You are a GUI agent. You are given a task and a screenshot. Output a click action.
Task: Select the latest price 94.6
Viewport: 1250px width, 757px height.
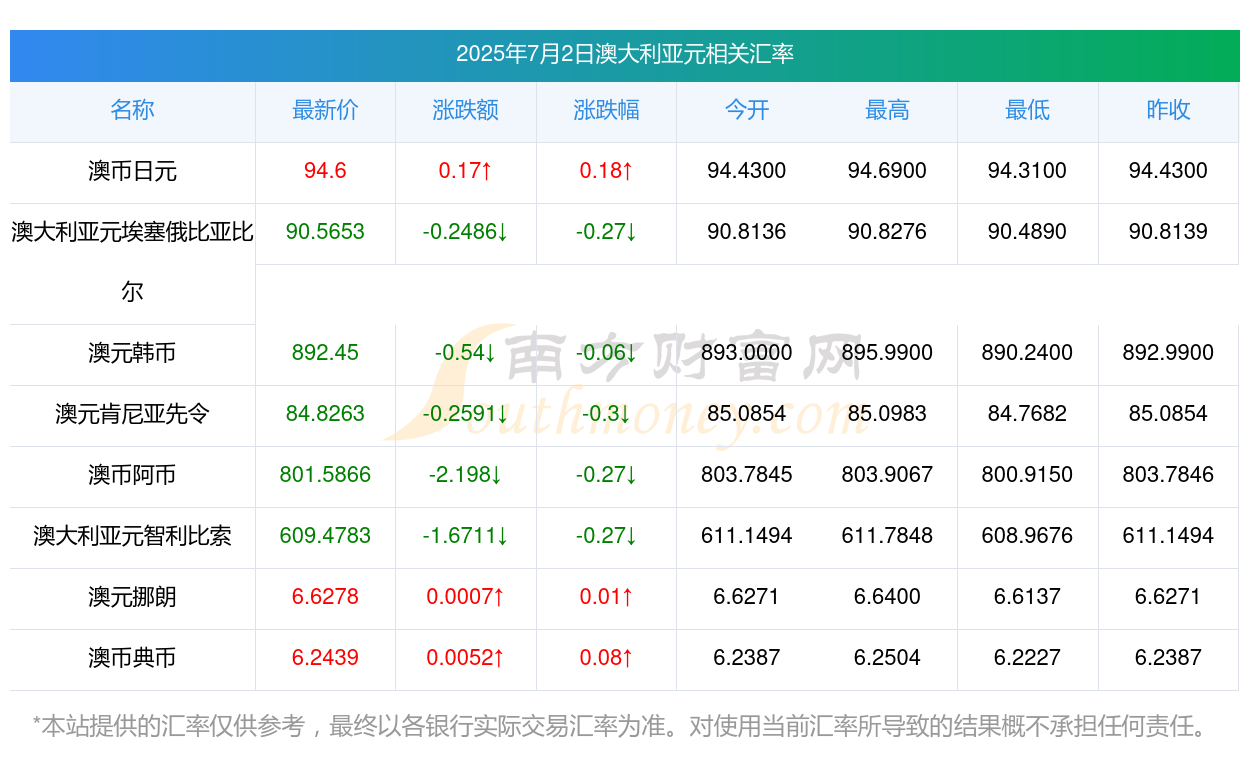point(325,171)
